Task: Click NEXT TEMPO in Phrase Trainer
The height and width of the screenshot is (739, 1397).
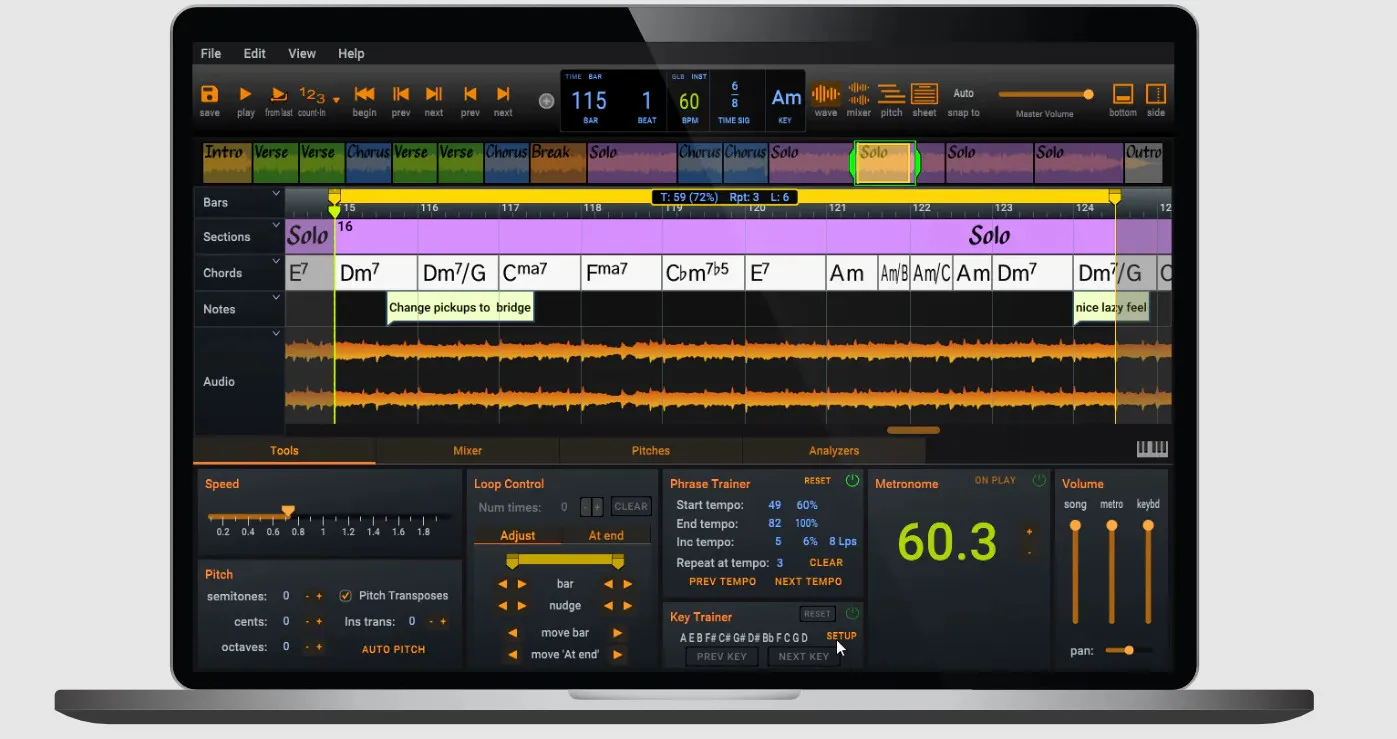Action: point(808,582)
